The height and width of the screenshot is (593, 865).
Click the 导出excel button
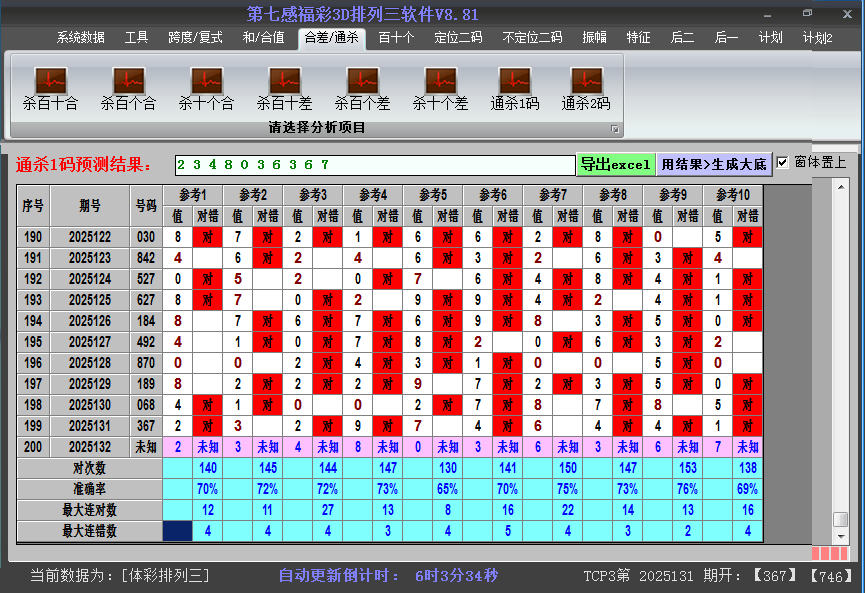(616, 164)
